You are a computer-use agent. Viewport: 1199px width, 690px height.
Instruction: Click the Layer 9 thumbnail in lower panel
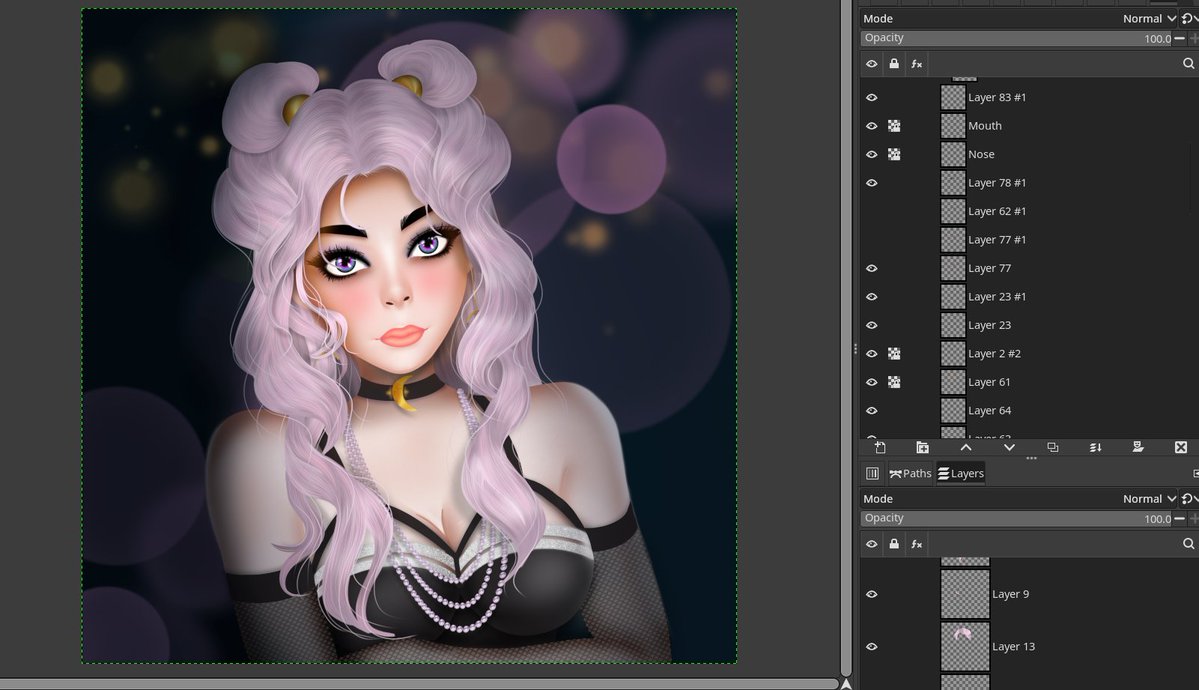coord(965,594)
